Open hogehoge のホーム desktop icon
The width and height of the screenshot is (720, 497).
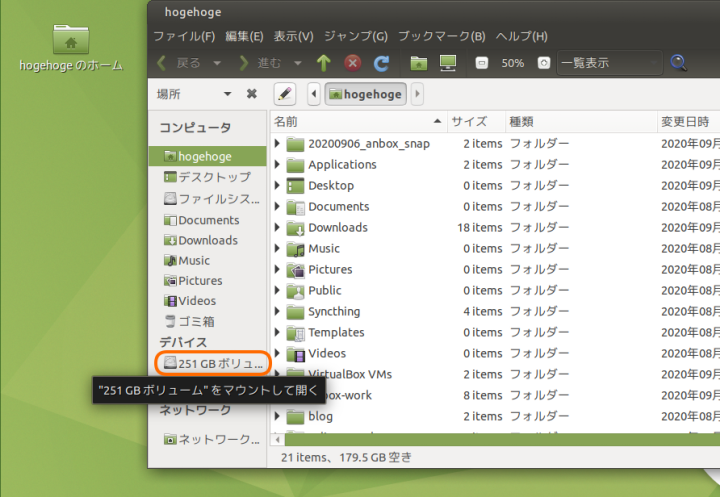pos(70,47)
